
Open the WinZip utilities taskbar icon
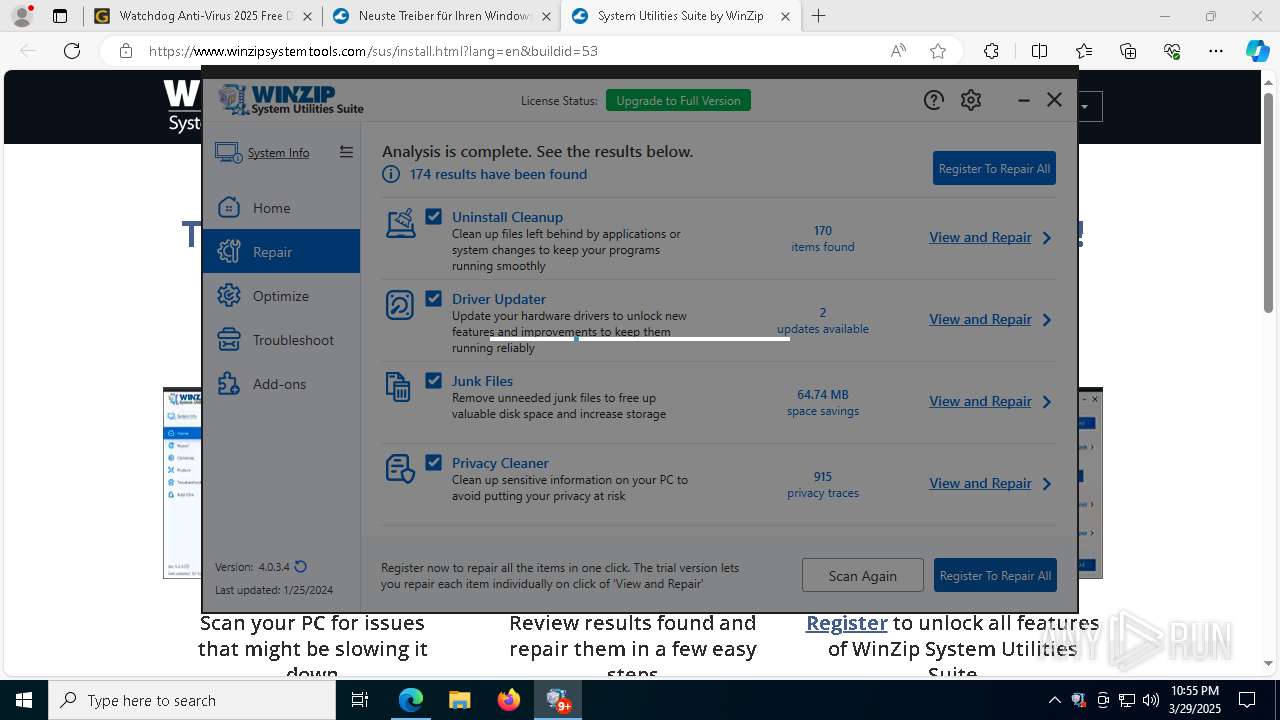pyautogui.click(x=558, y=700)
